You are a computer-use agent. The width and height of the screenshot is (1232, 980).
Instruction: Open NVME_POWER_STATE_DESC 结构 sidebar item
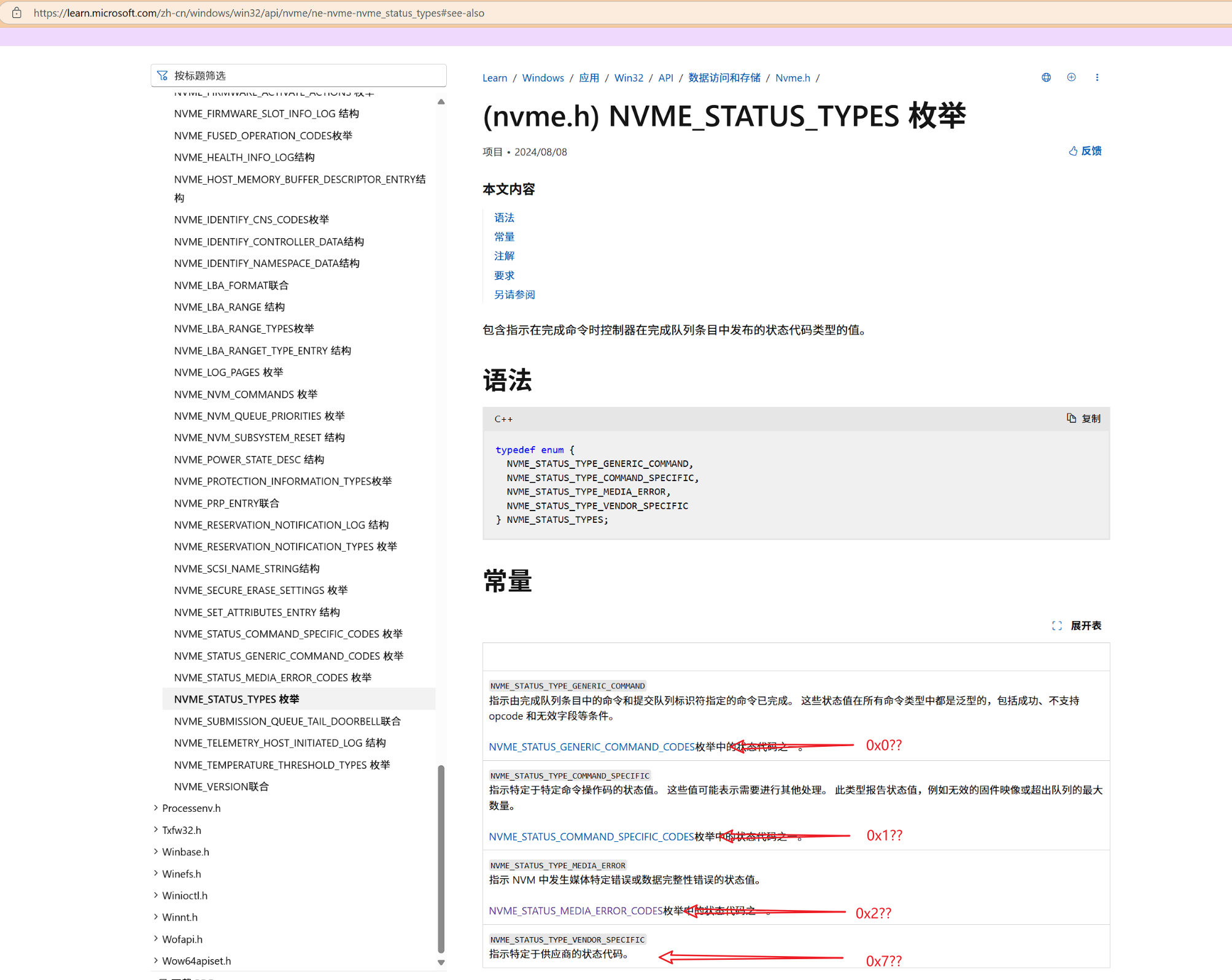pos(249,460)
